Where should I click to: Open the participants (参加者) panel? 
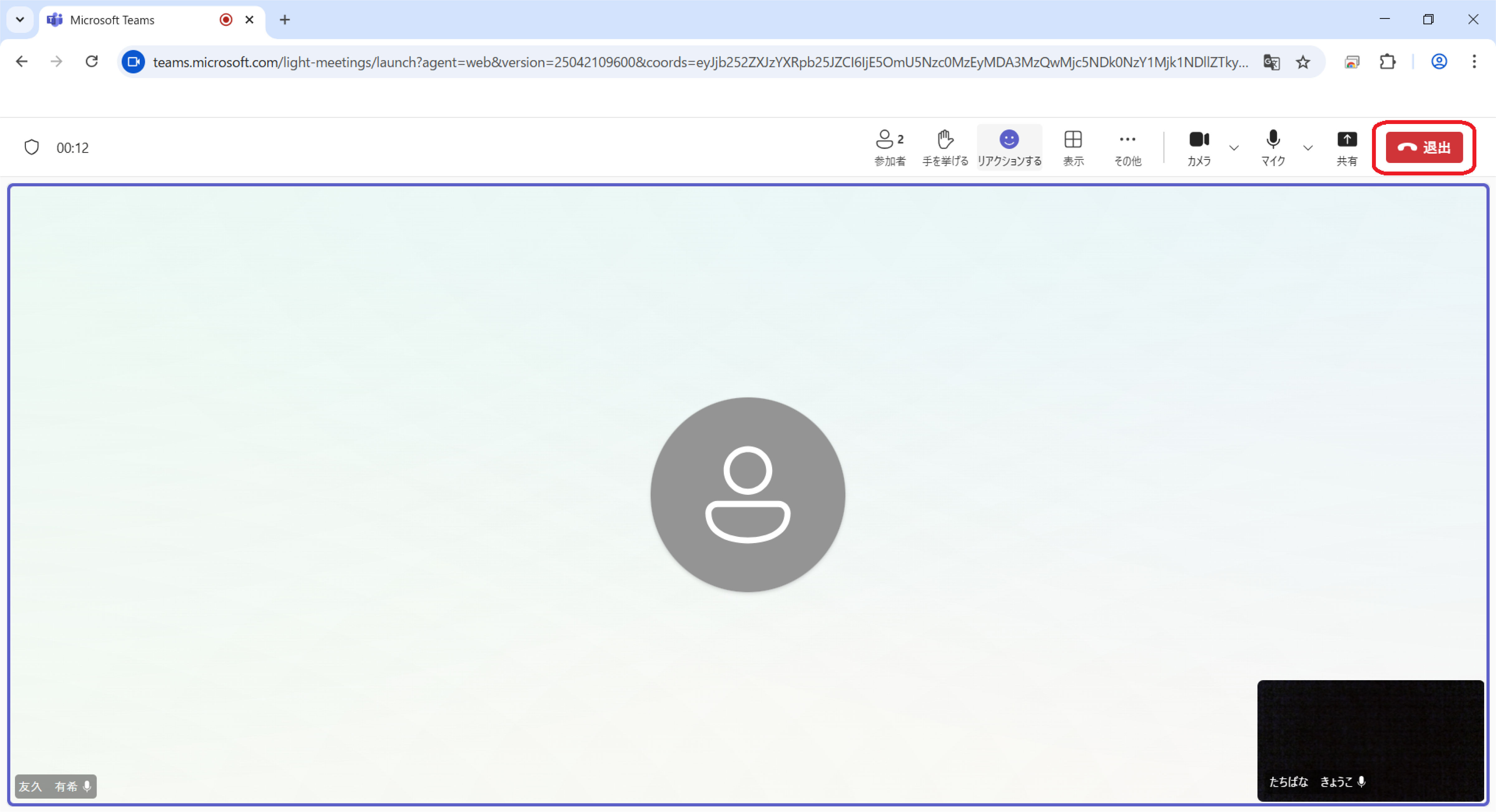pyautogui.click(x=890, y=147)
